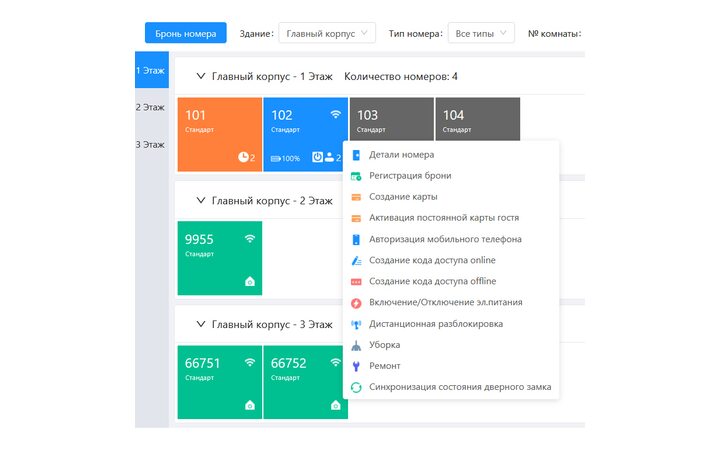Click the battery 100% indicator on room 102

click(x=285, y=158)
